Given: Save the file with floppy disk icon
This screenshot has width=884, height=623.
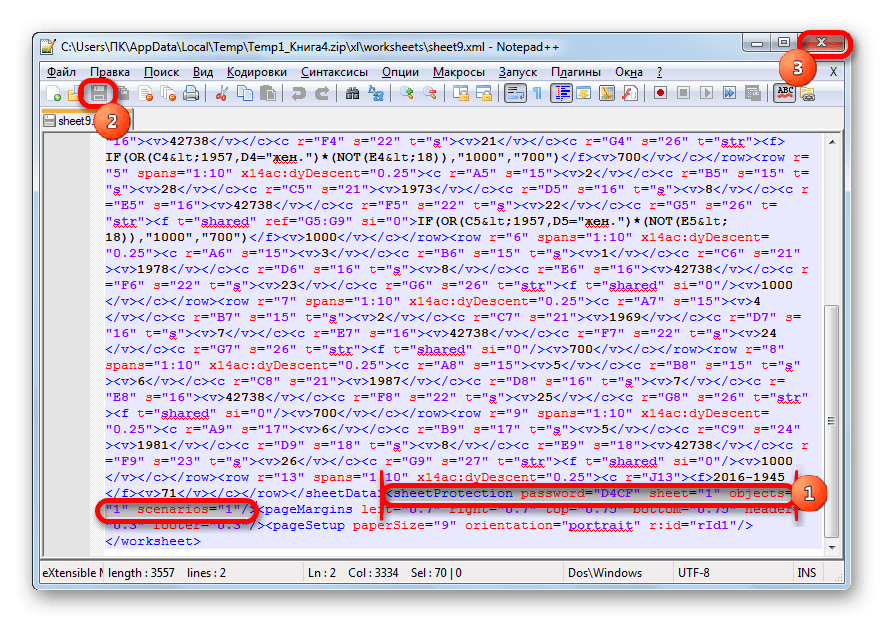Looking at the screenshot, I should pyautogui.click(x=99, y=93).
